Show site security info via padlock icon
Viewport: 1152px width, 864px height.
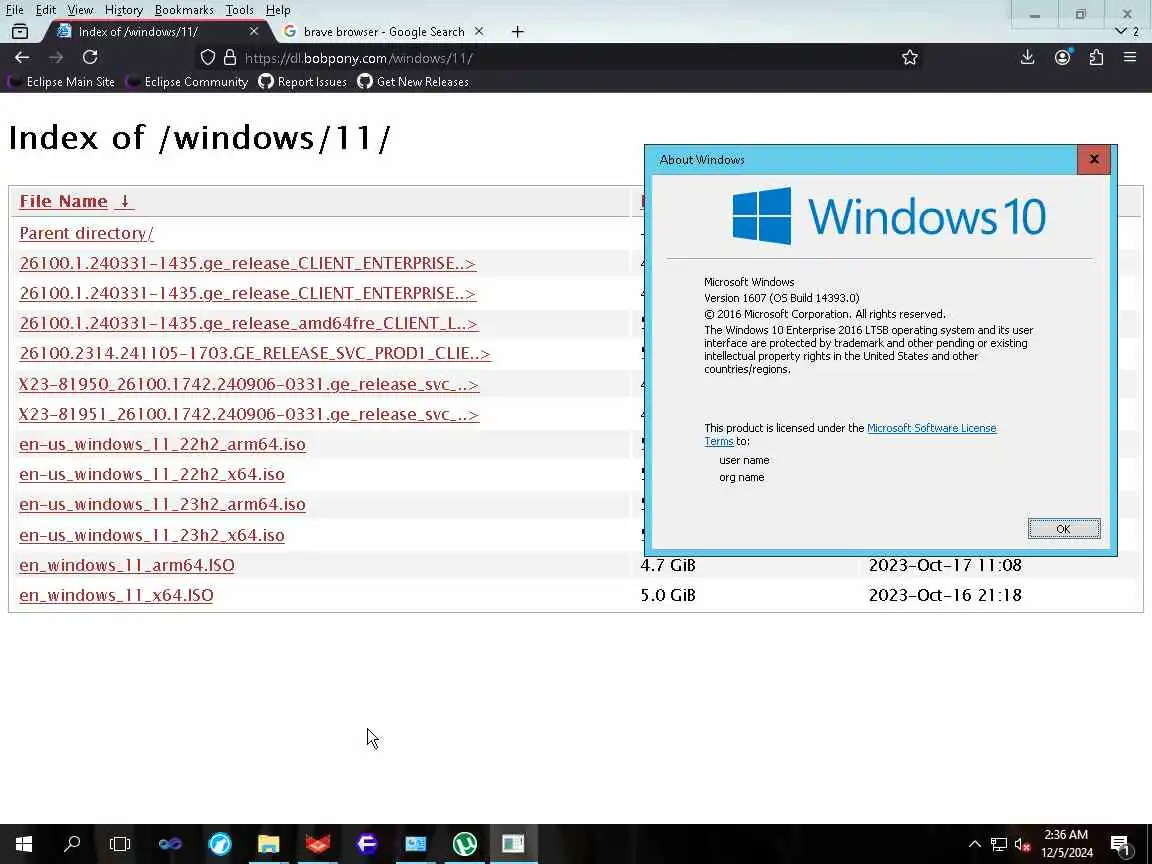coord(230,57)
